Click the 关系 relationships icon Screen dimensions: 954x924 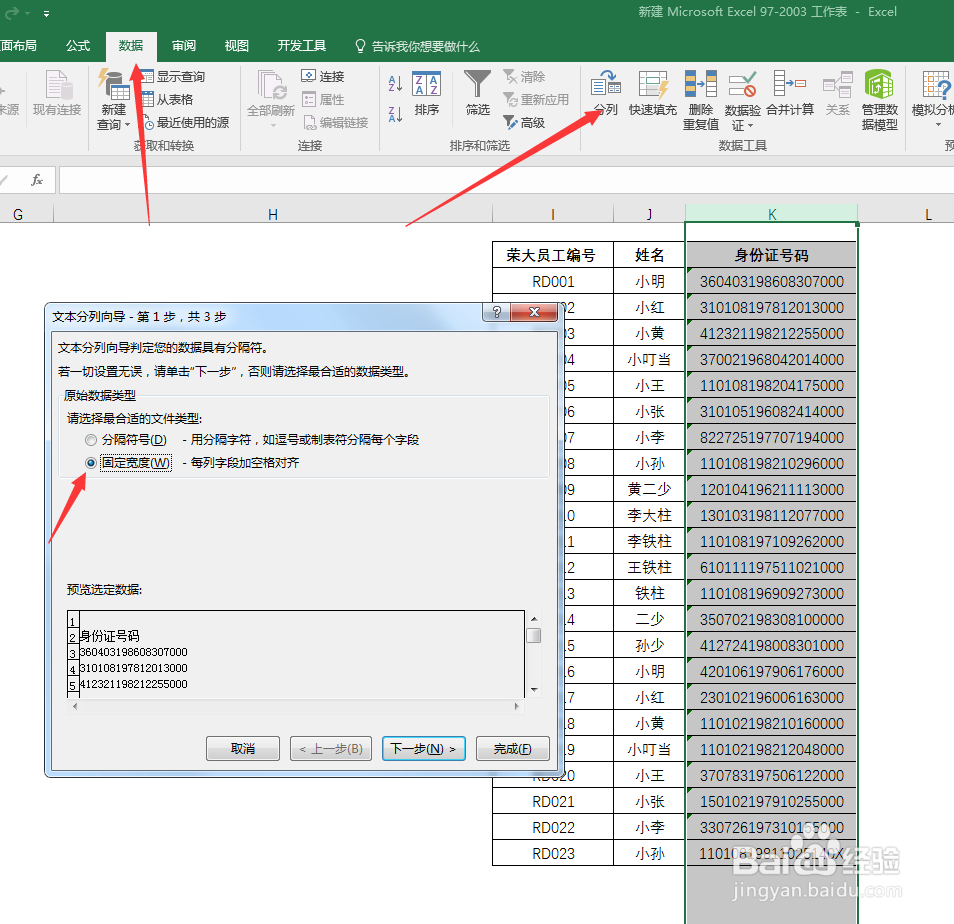[838, 84]
